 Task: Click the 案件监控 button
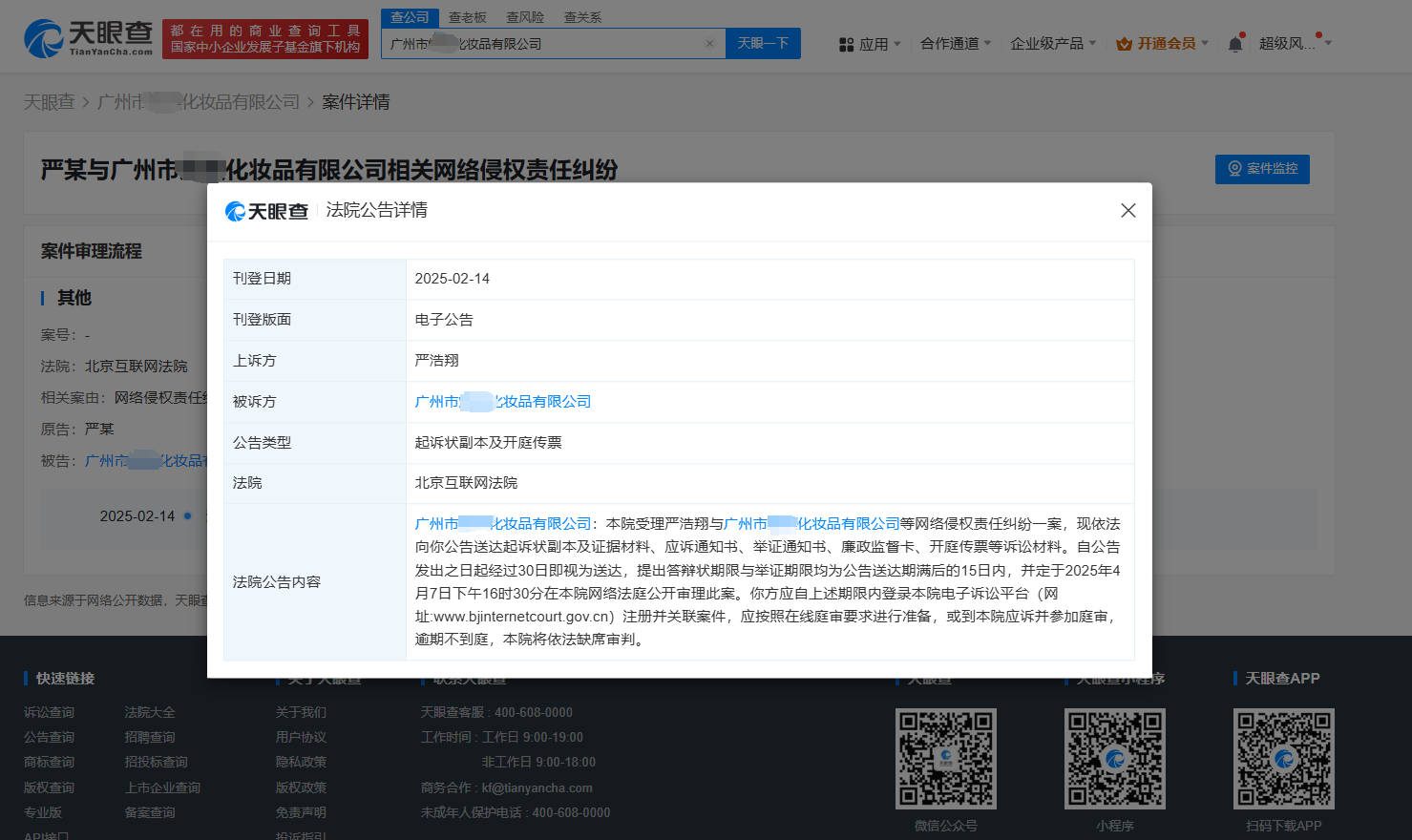click(1262, 169)
